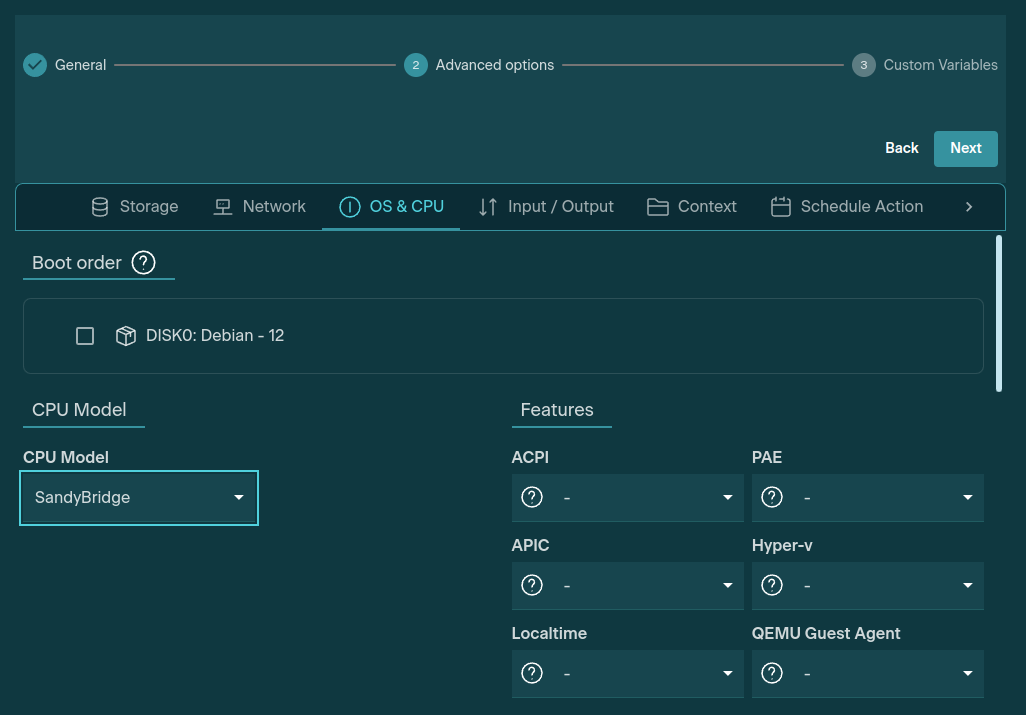Open the Schedule Action tab
The height and width of the screenshot is (715, 1026).
click(x=846, y=207)
